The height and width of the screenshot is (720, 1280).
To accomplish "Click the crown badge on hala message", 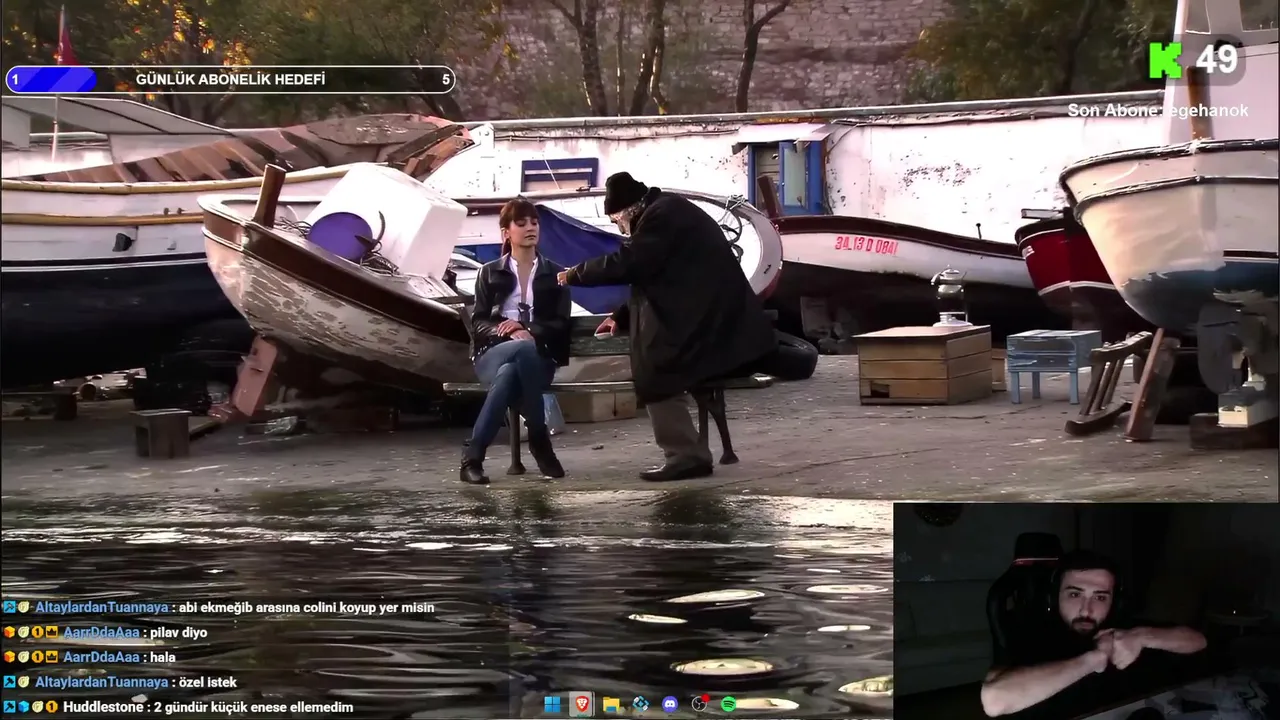I will tap(52, 657).
